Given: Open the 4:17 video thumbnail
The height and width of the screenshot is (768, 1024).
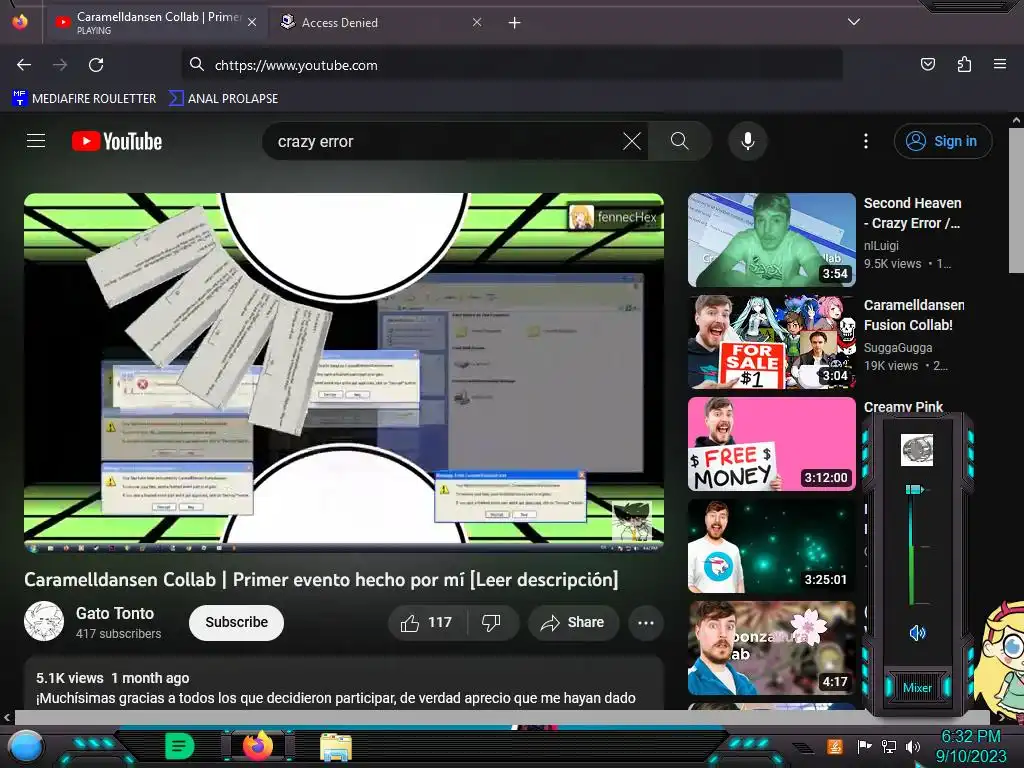Looking at the screenshot, I should (771, 648).
